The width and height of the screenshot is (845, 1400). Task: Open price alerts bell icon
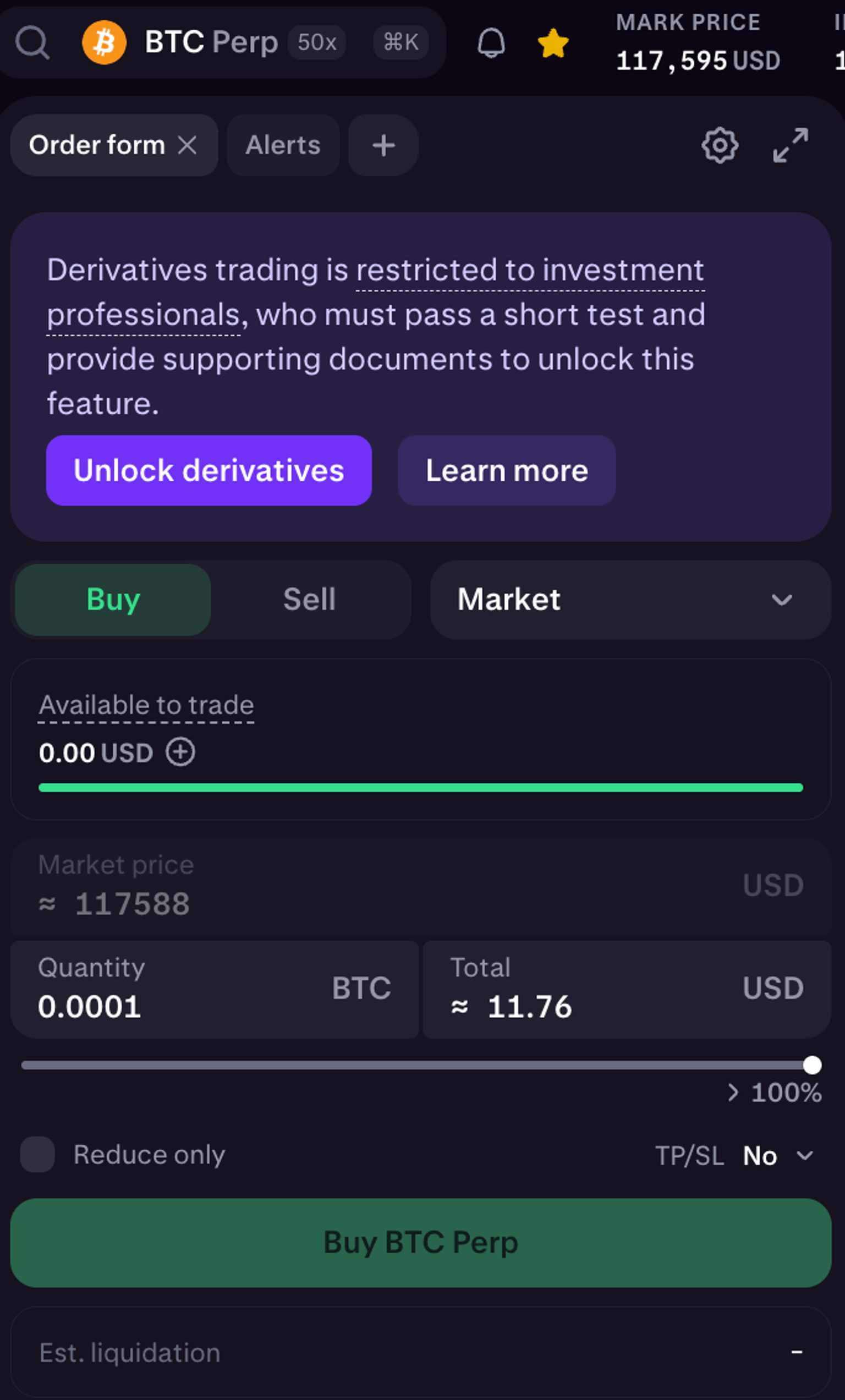point(491,43)
